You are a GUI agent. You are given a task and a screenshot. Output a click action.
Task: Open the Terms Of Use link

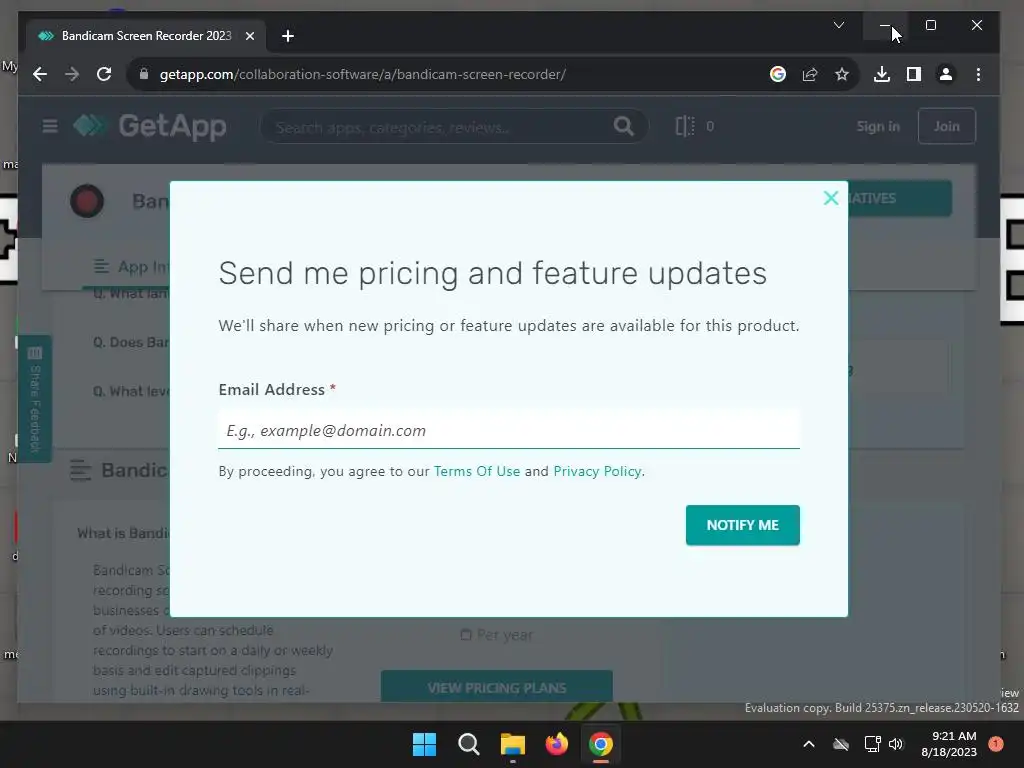(477, 471)
